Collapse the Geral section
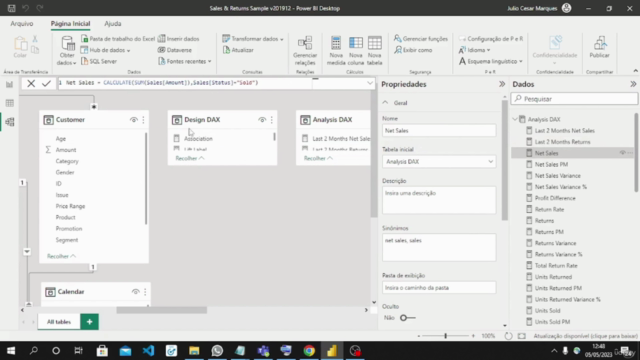The image size is (640, 360). [x=385, y=103]
